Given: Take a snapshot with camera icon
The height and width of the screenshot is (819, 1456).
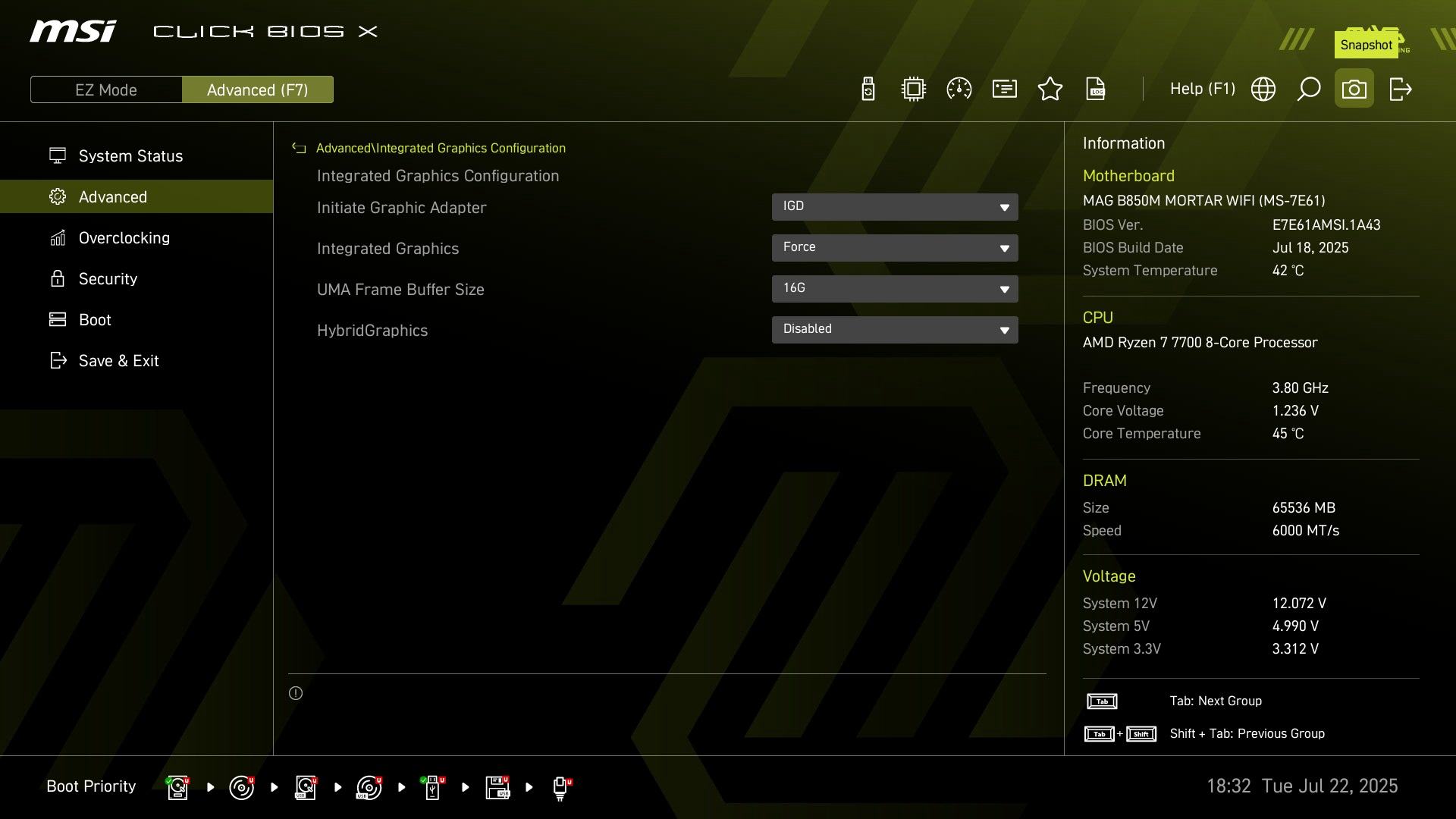Looking at the screenshot, I should coord(1354,89).
